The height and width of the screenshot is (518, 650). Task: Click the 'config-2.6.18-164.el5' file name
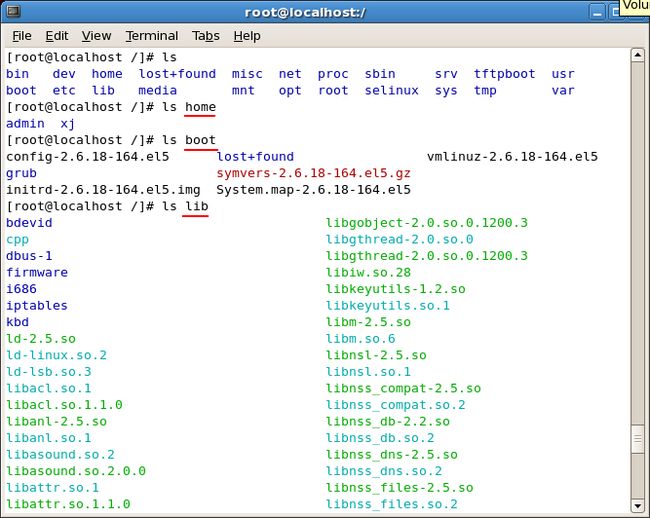coord(87,157)
